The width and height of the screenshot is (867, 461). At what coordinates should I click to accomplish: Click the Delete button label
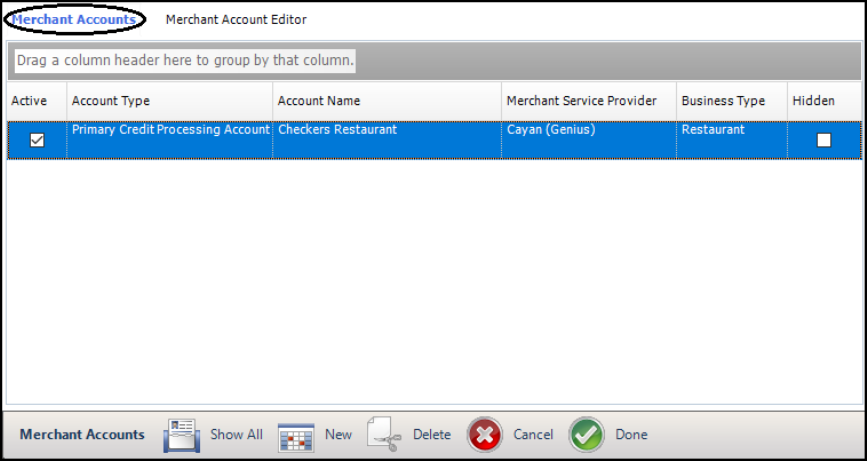point(432,434)
